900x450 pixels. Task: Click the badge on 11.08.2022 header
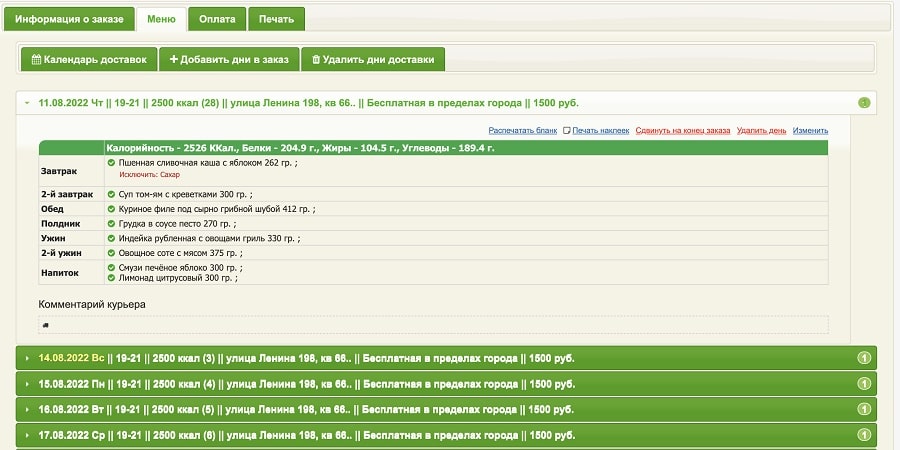pos(864,103)
